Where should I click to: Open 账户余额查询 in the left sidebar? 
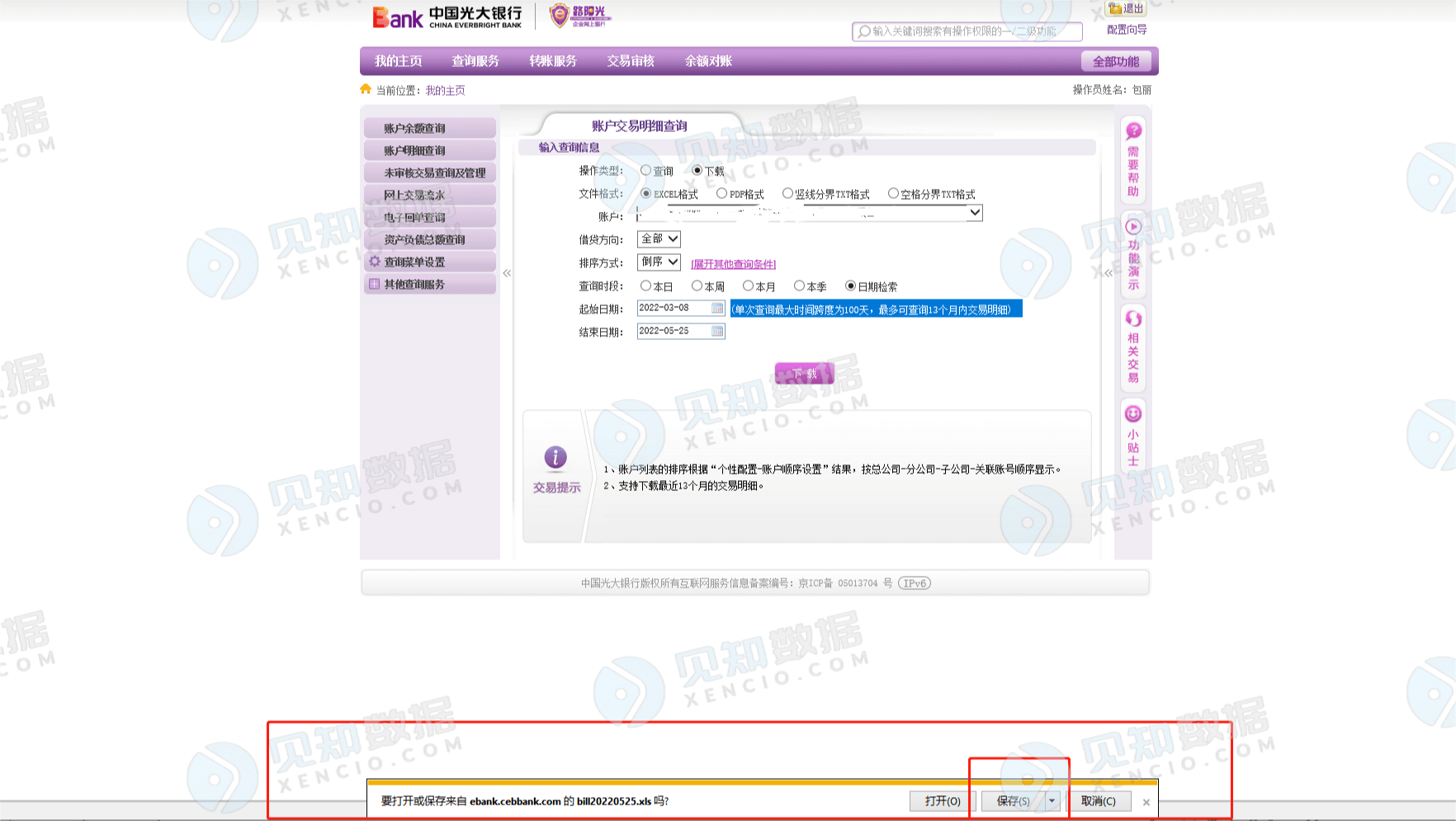(430, 128)
